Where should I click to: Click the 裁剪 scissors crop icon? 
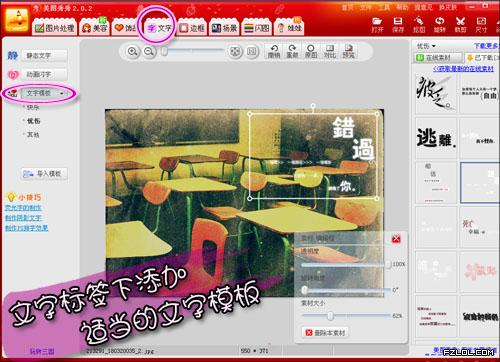tap(460, 24)
